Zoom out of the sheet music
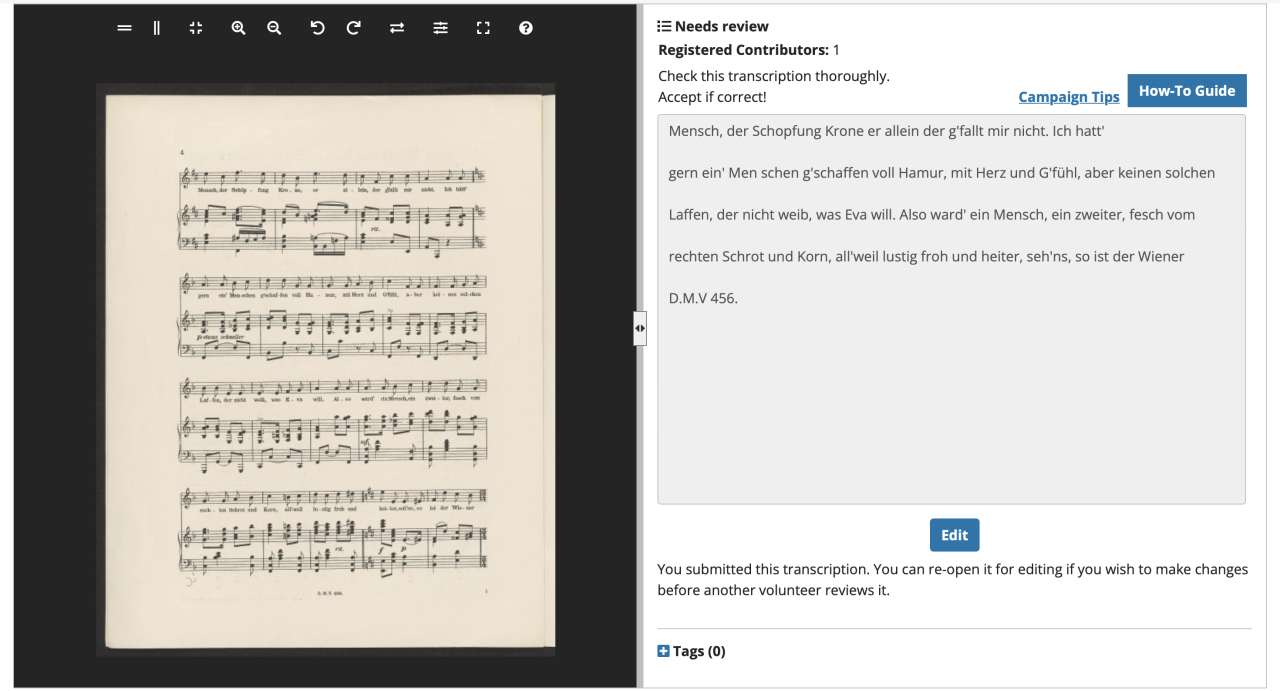 [274, 28]
